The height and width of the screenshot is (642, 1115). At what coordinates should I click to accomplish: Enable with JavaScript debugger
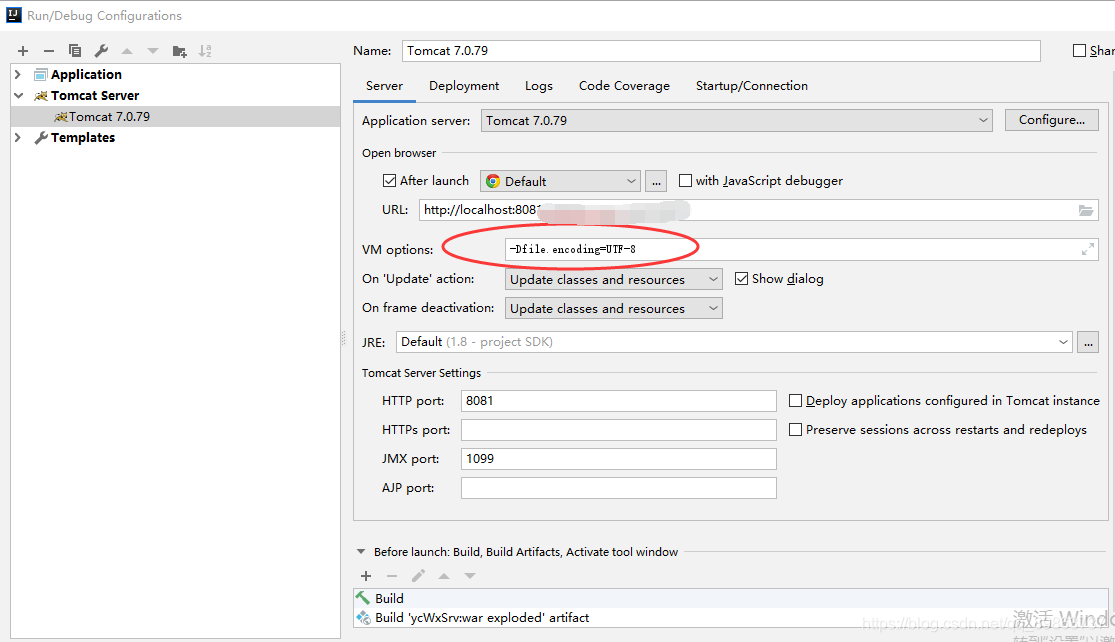(685, 181)
